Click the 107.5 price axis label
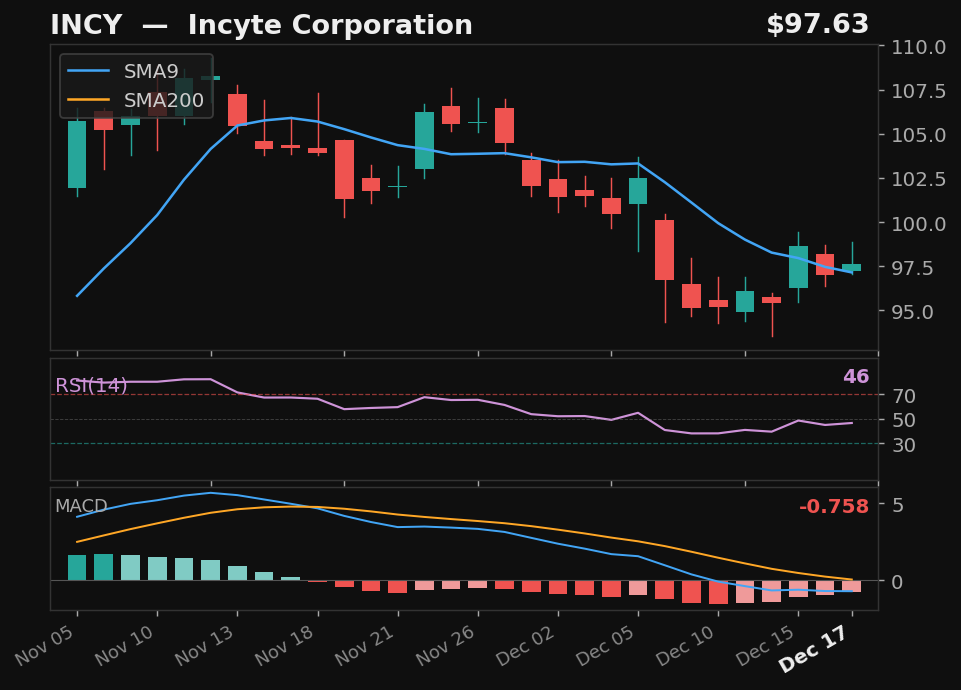The height and width of the screenshot is (690, 961). [x=918, y=91]
